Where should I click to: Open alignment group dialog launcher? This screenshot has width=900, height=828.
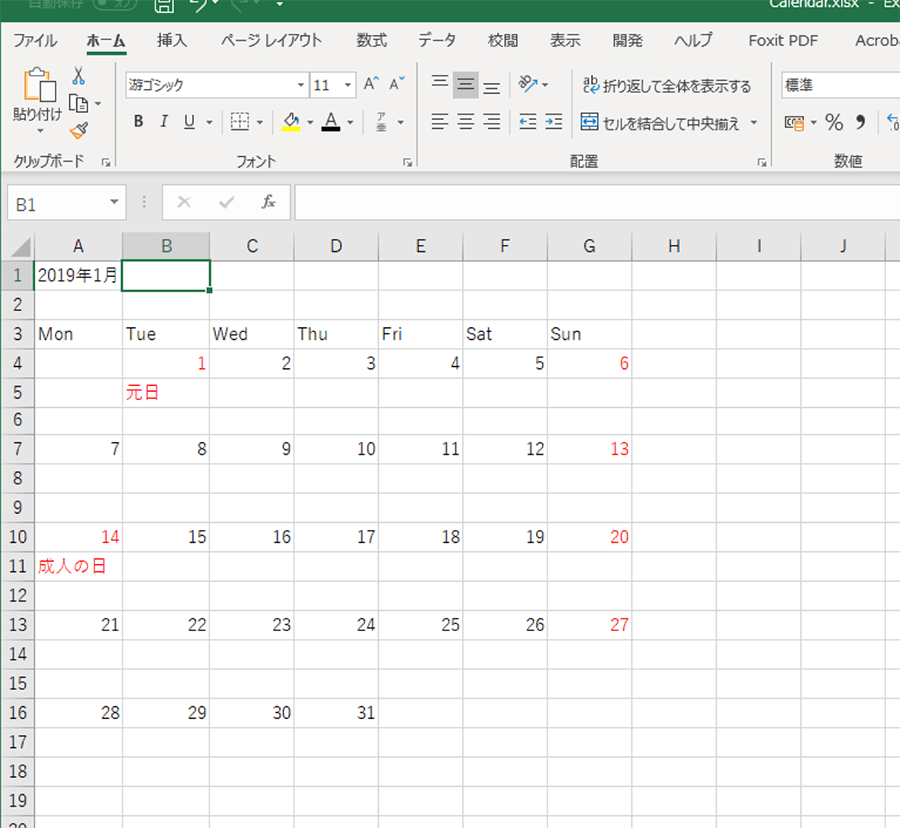point(762,162)
